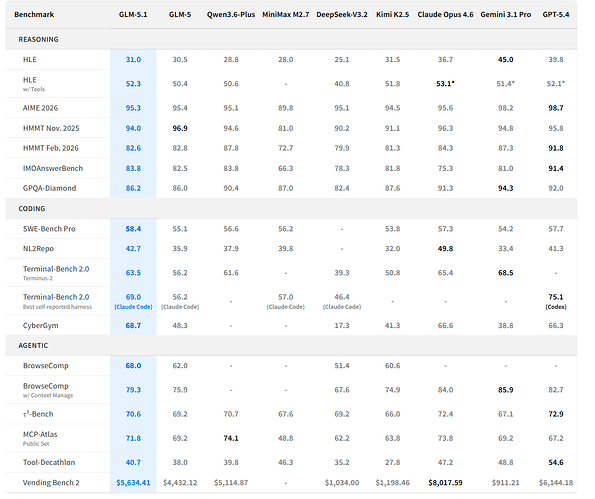Click the DeepSeek-V3.2 column header
Screen dimensions: 595x499
point(342,14)
